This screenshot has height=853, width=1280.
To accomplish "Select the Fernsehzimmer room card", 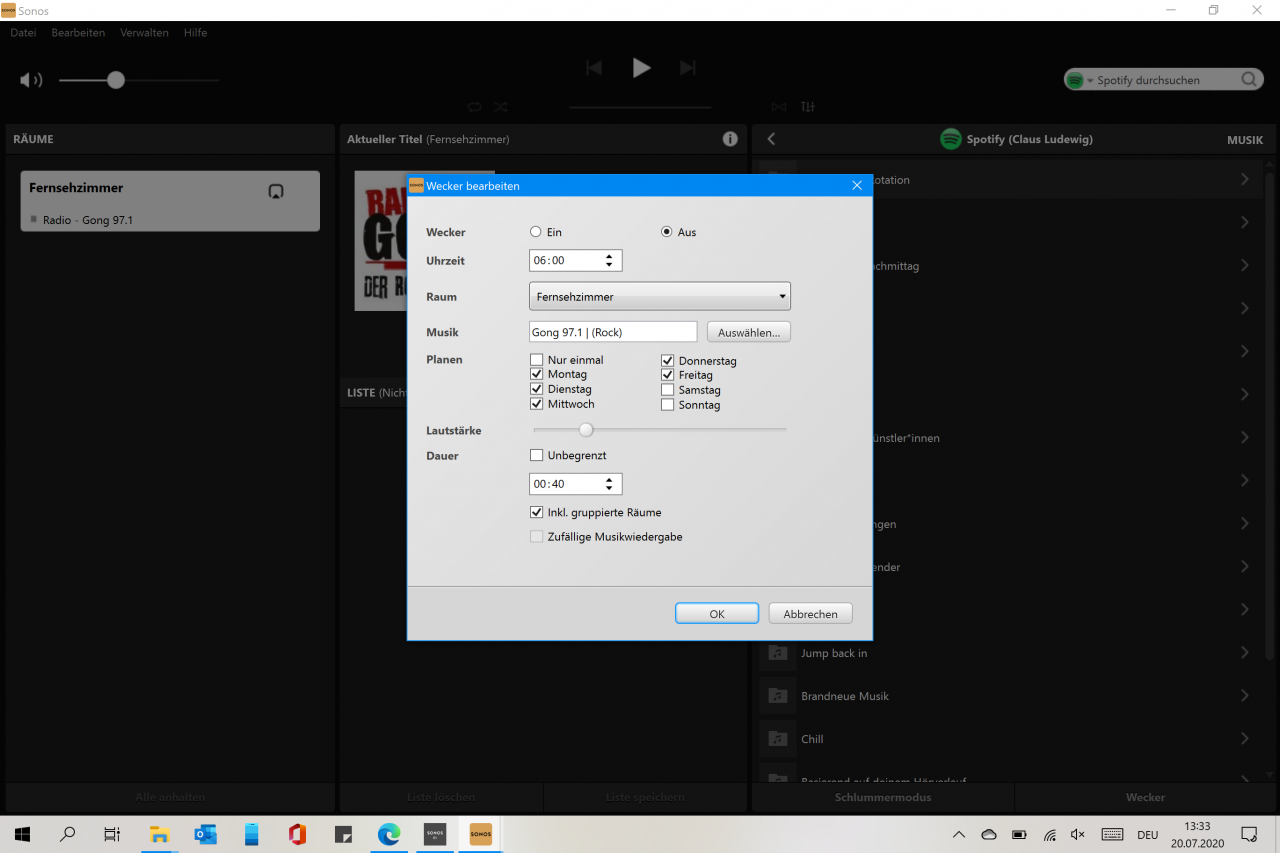I will click(170, 201).
